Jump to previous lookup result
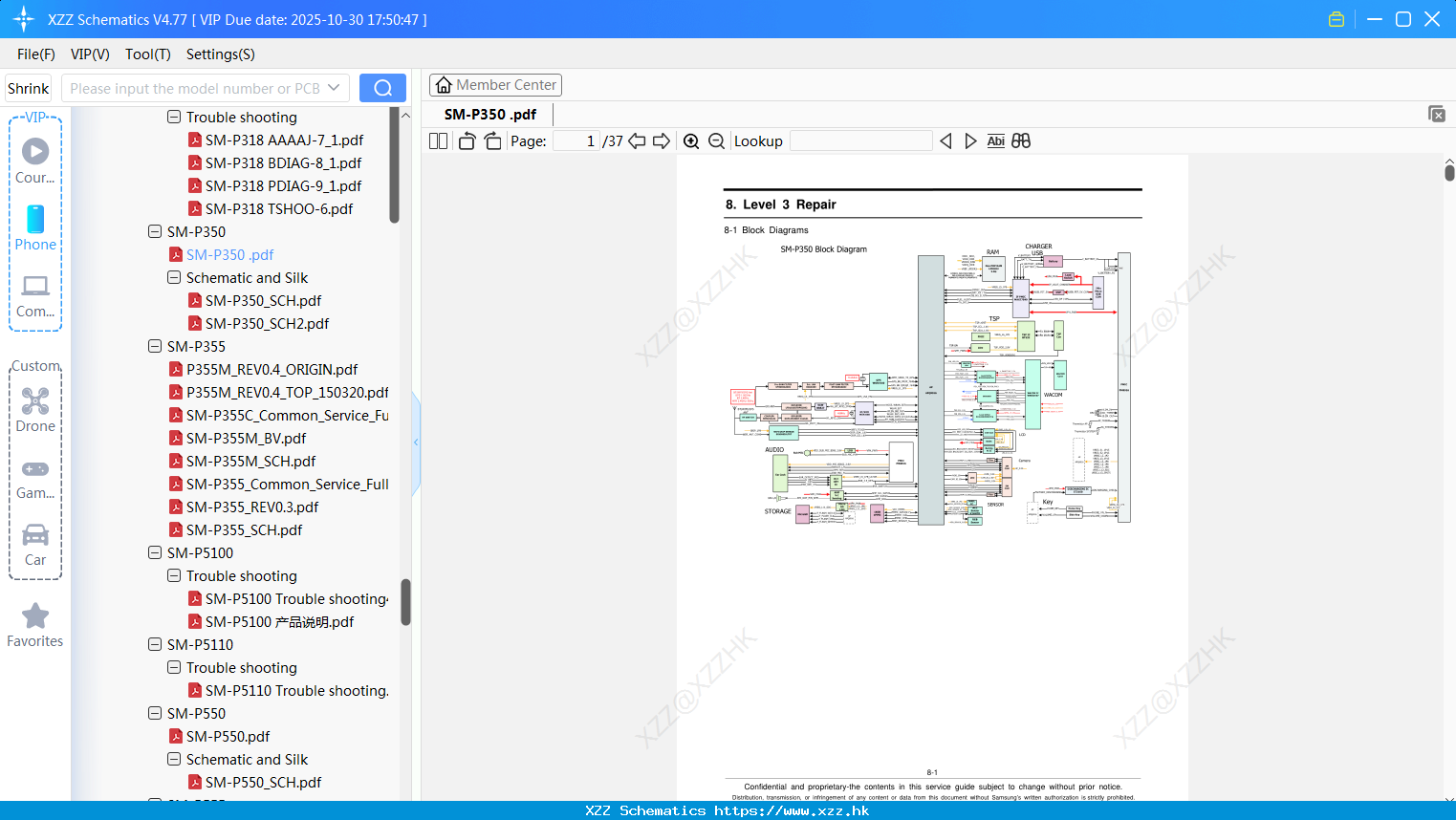This screenshot has width=1456, height=820. pos(945,141)
